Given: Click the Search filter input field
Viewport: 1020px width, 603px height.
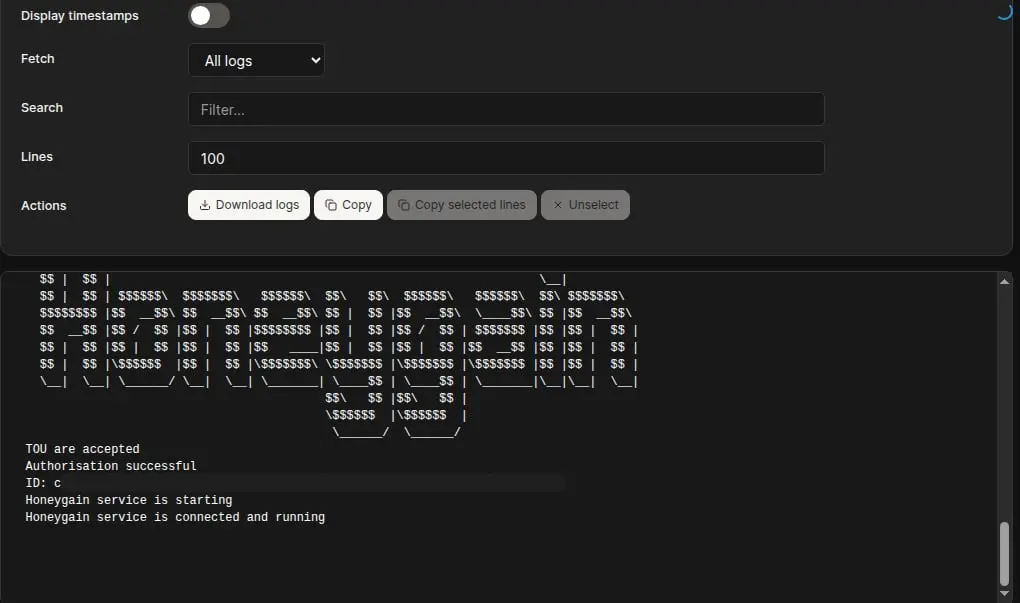Looking at the screenshot, I should (506, 109).
